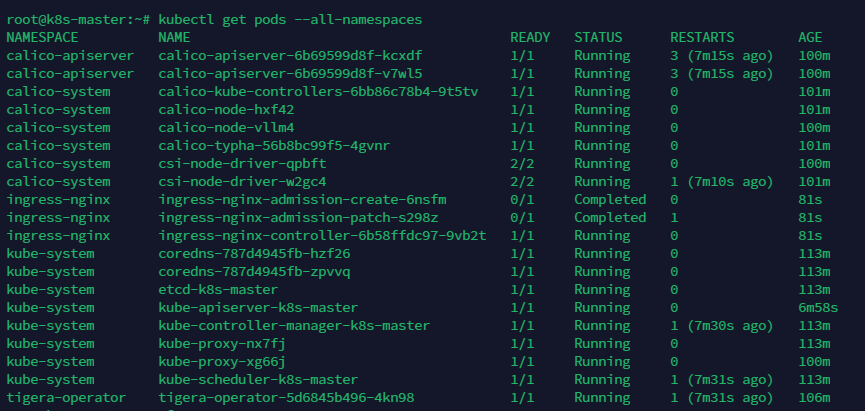
Task: Select pod name csi-node-driver-qpbft
Action: click(242, 164)
